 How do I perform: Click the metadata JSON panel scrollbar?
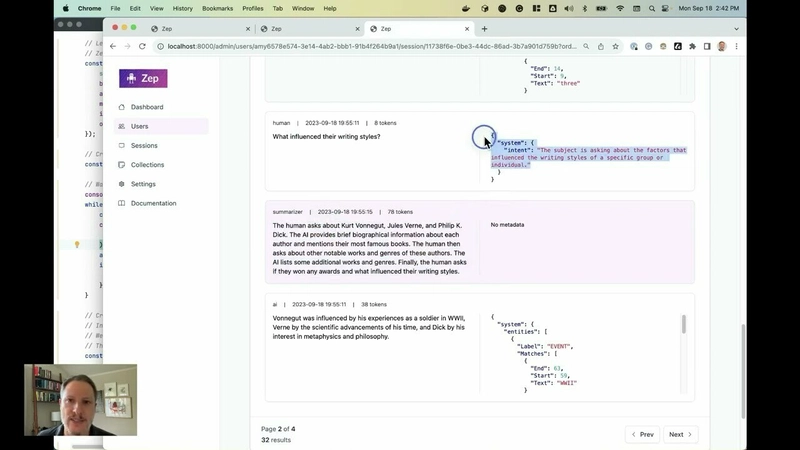pyautogui.click(x=684, y=325)
